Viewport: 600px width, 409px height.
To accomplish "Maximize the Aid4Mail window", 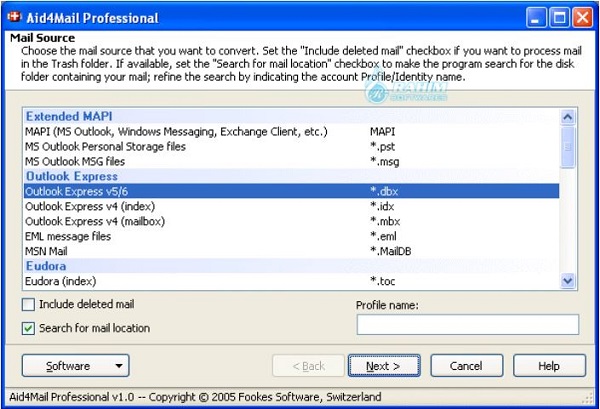I will pos(559,18).
